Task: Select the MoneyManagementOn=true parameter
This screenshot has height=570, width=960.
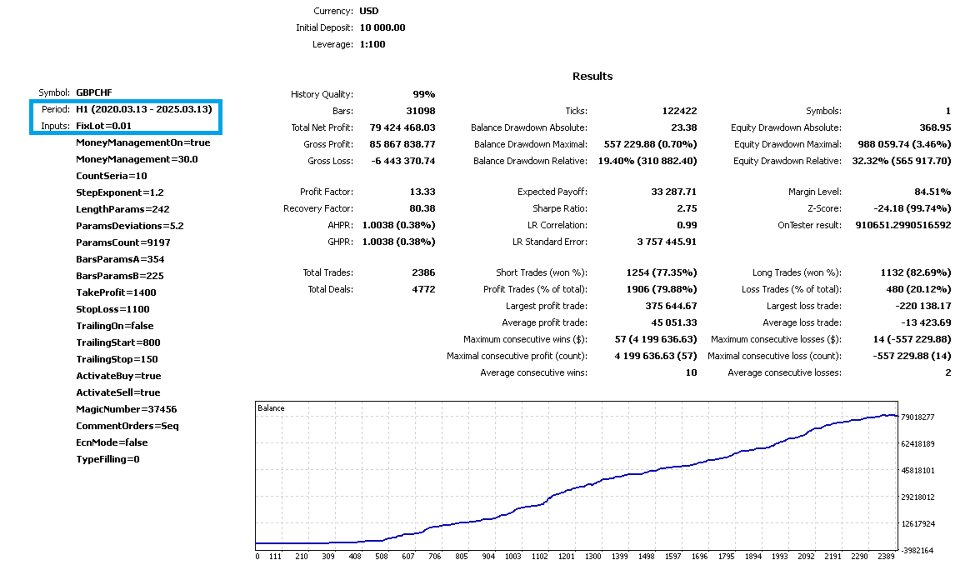Action: pyautogui.click(x=143, y=143)
